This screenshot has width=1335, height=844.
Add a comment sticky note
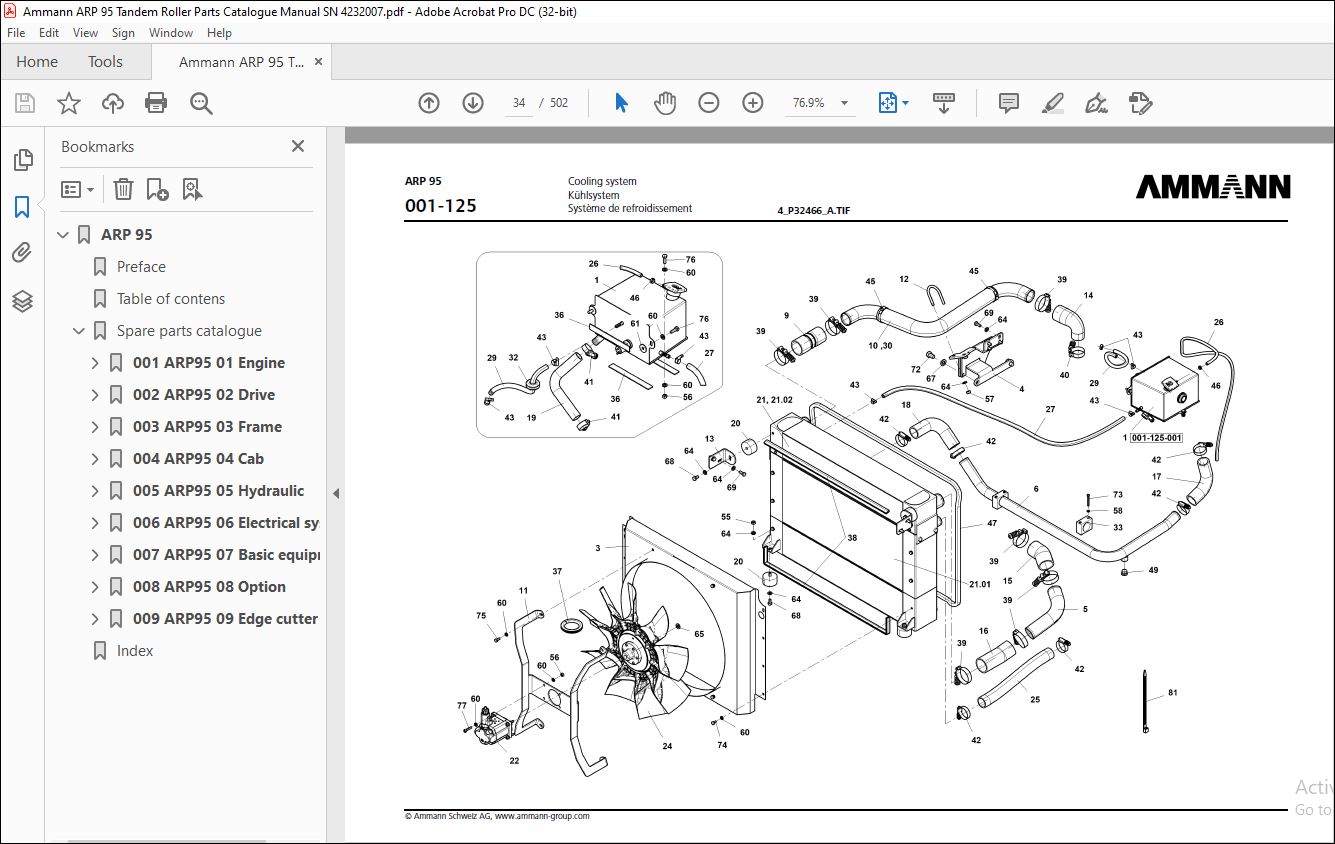1009,103
